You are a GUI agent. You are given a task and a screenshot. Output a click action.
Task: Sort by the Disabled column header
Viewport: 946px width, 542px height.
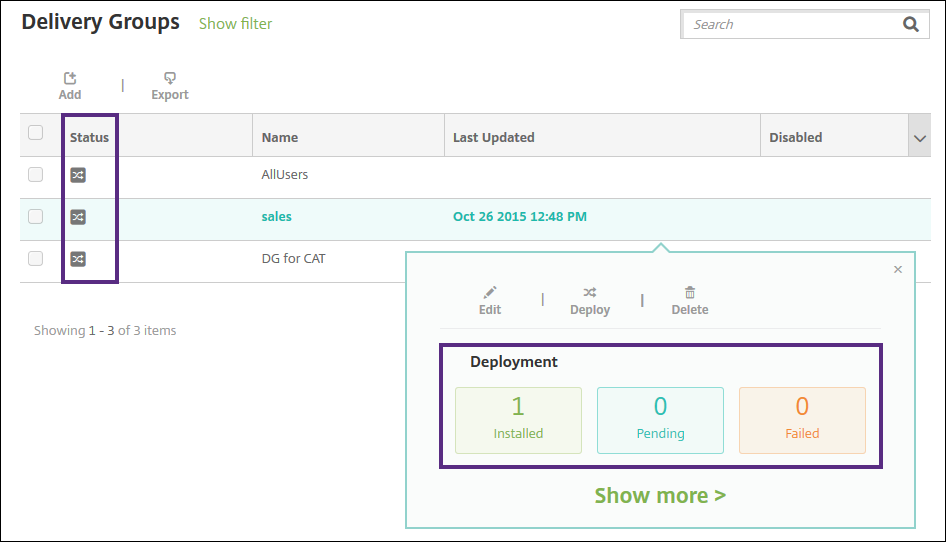795,138
